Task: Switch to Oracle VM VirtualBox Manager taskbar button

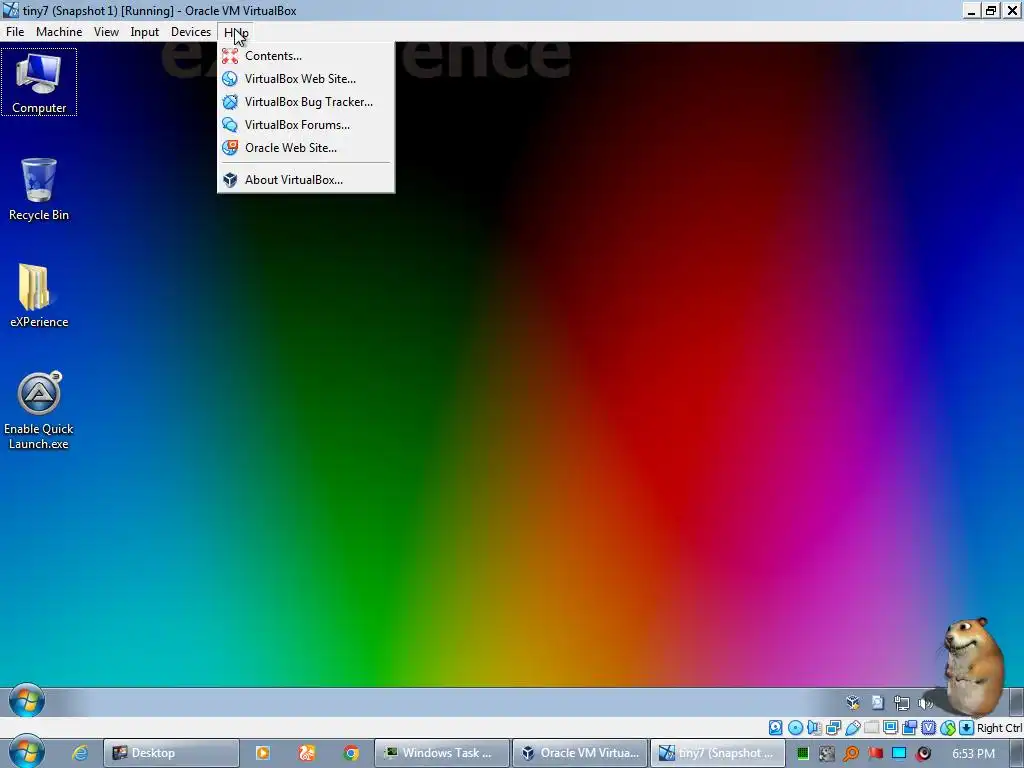Action: click(x=580, y=753)
